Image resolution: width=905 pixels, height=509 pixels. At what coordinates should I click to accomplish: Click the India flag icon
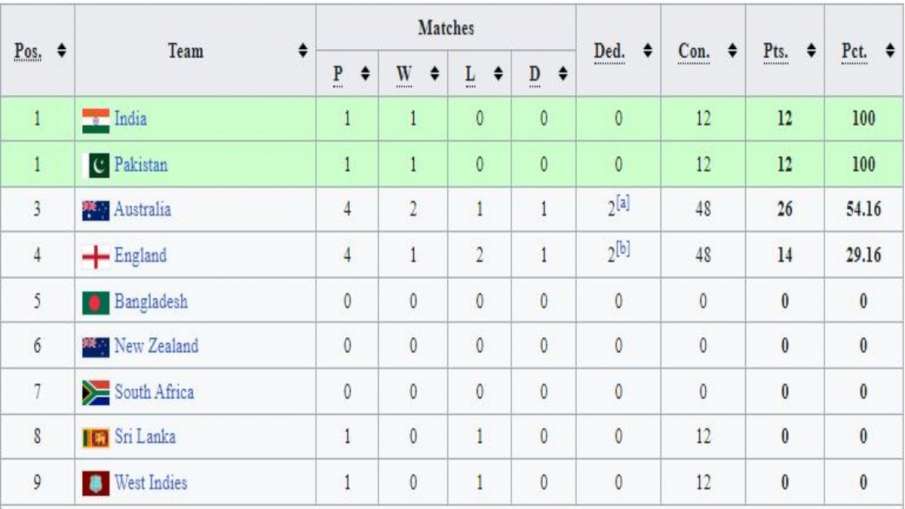pyautogui.click(x=96, y=120)
